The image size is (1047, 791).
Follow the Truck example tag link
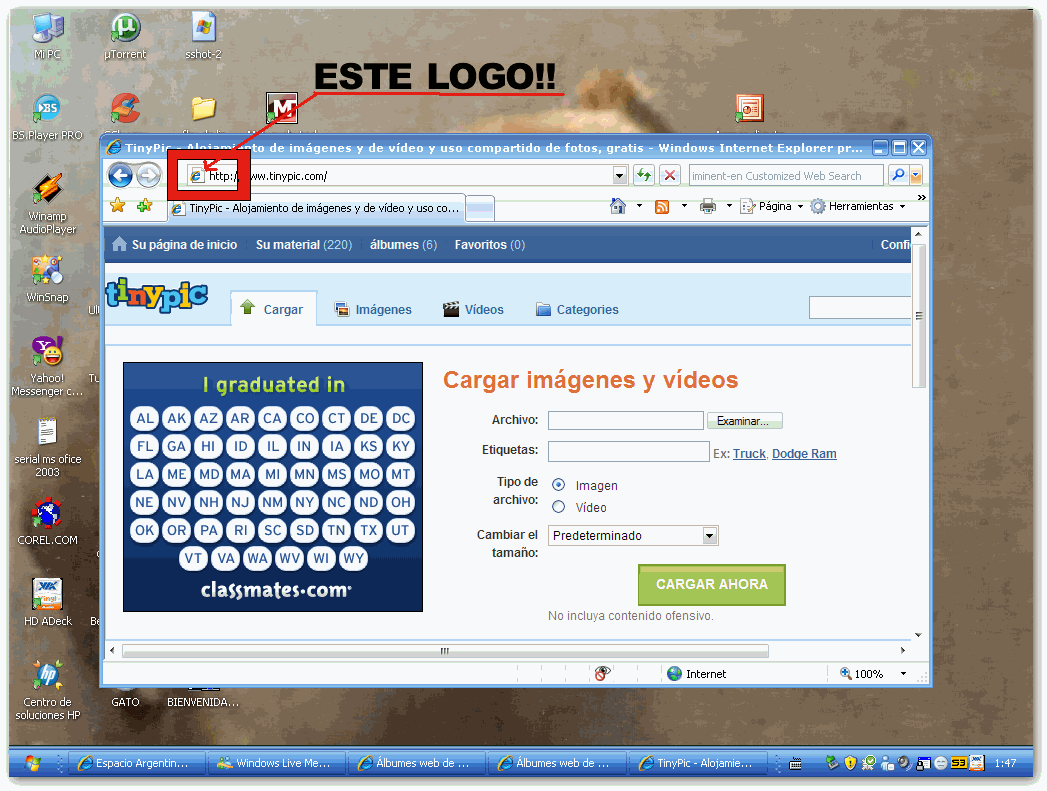click(749, 454)
